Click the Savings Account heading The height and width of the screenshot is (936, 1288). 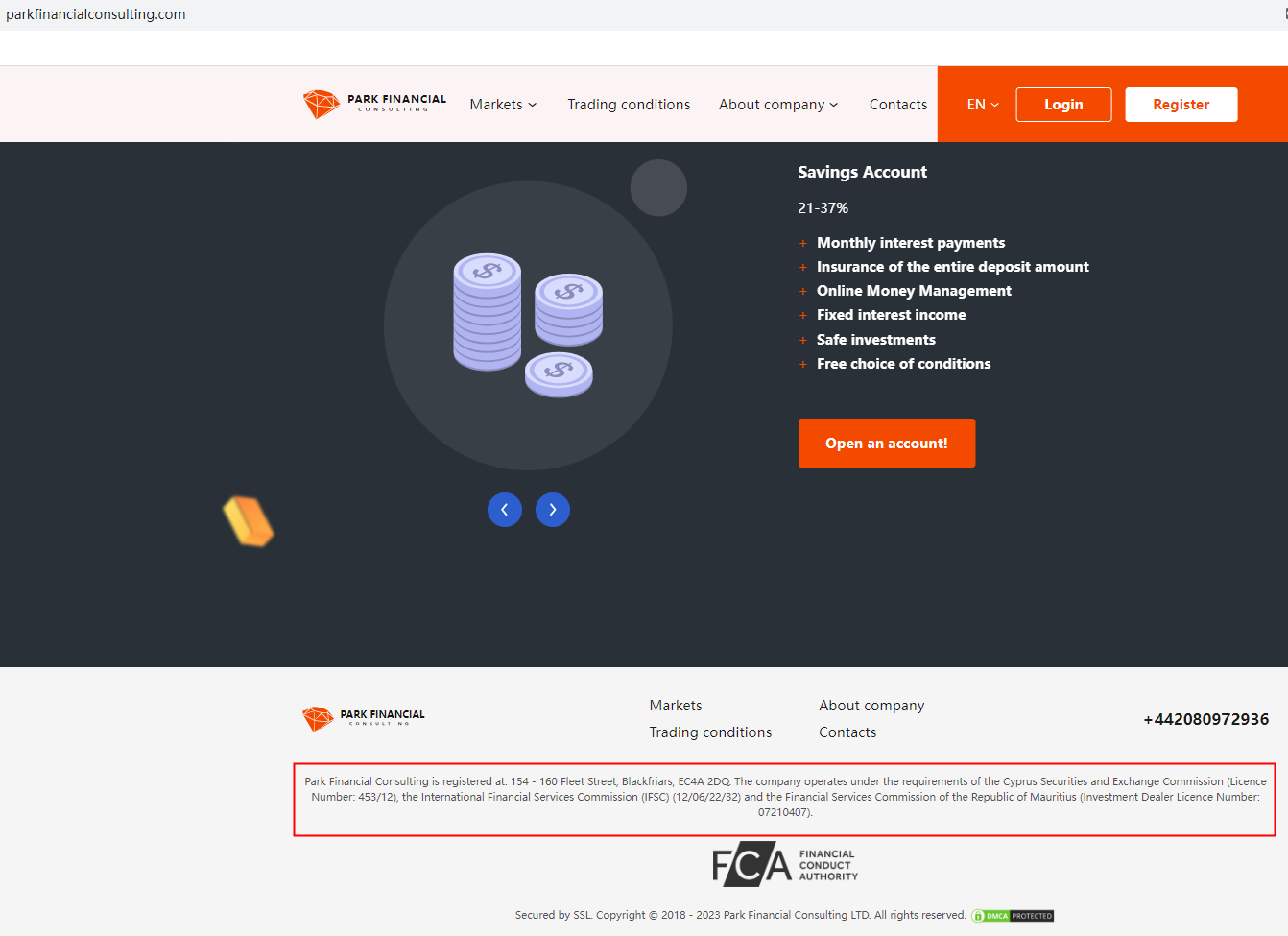tap(862, 172)
